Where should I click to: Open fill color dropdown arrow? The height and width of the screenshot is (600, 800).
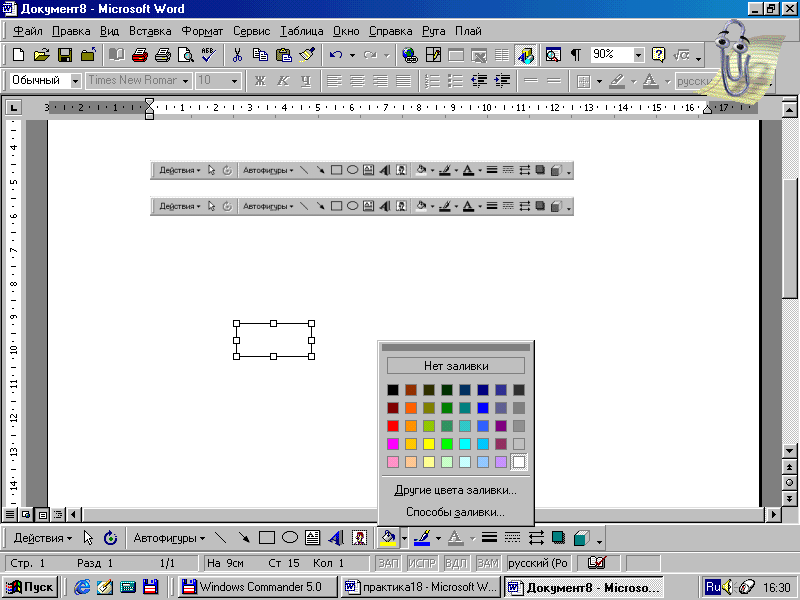(405, 538)
